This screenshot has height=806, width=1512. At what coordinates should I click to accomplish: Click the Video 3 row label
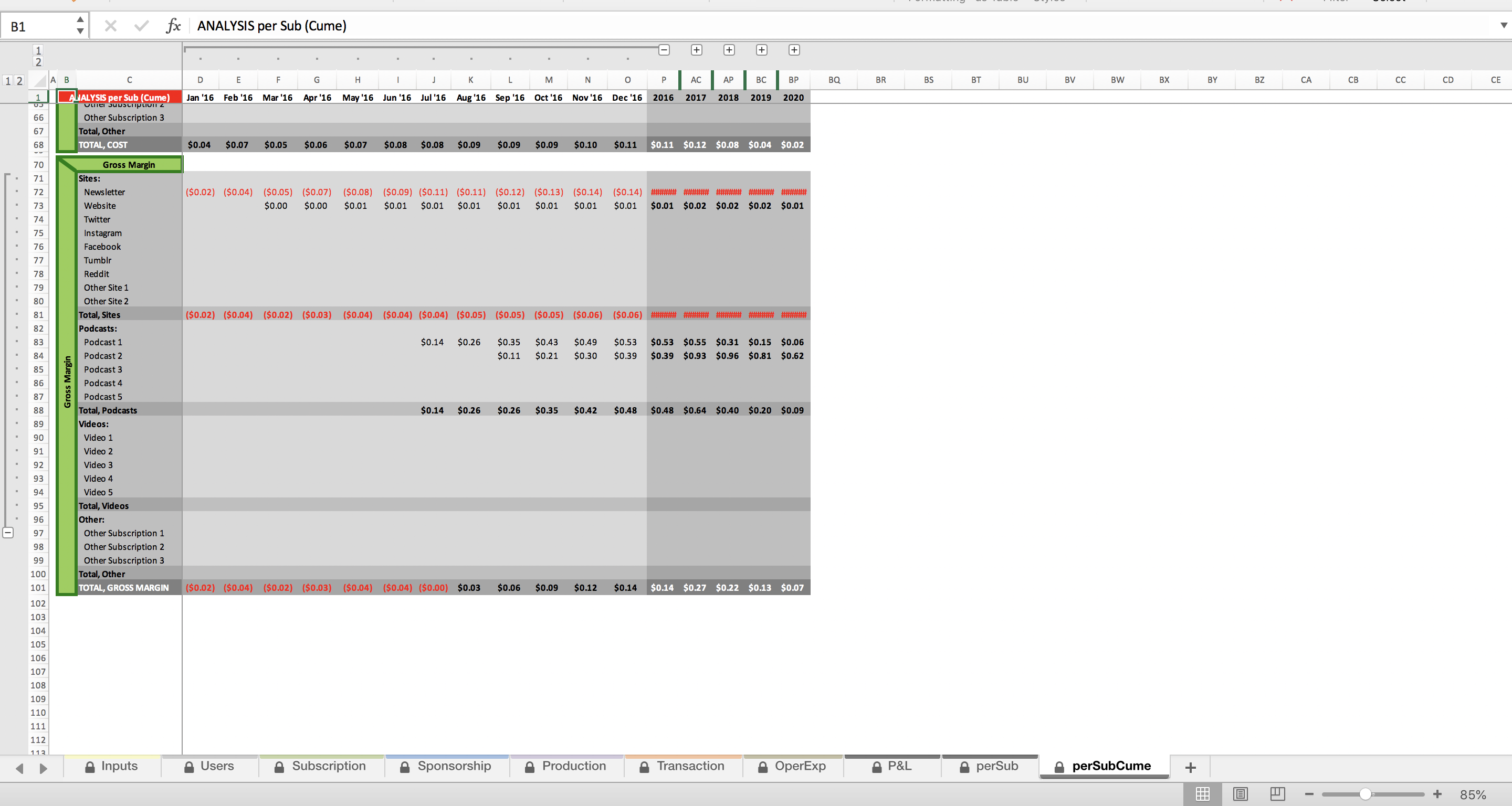pyautogui.click(x=98, y=464)
